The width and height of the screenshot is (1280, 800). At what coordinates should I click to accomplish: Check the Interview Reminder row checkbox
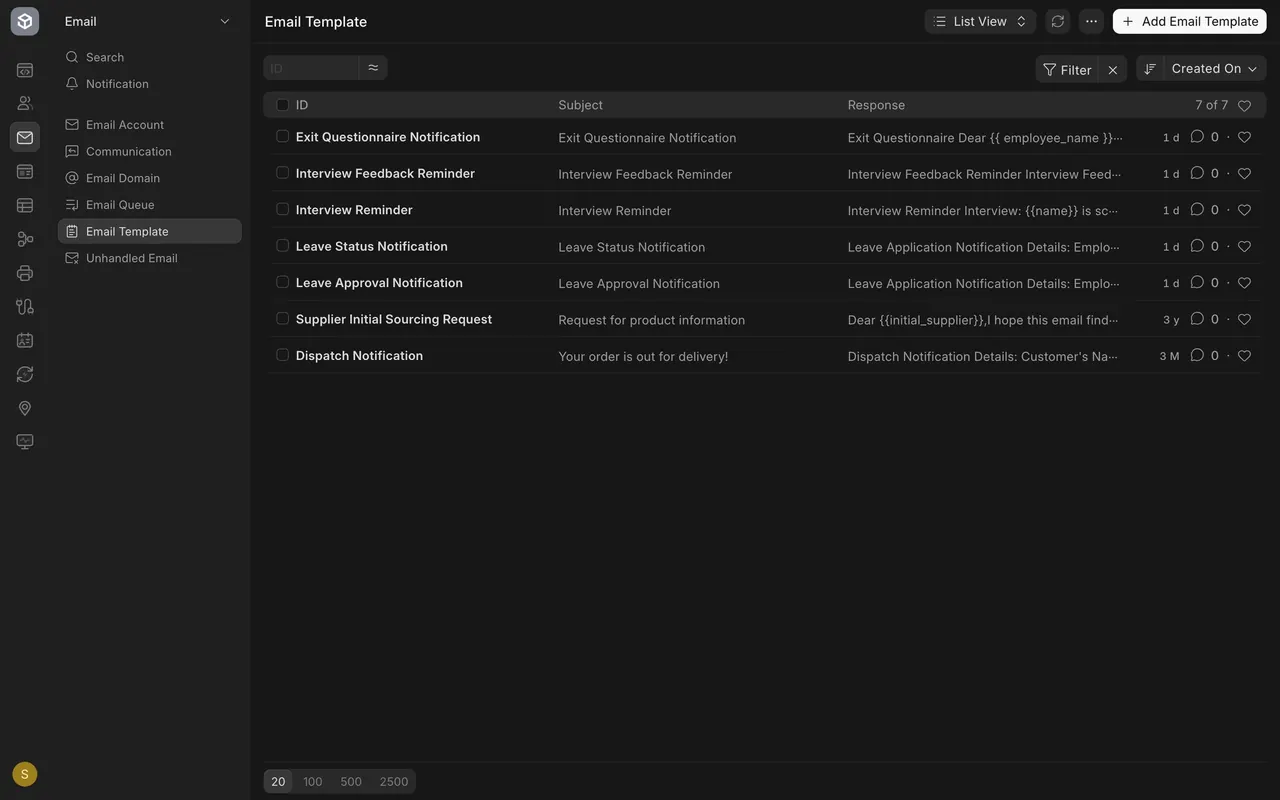282,209
